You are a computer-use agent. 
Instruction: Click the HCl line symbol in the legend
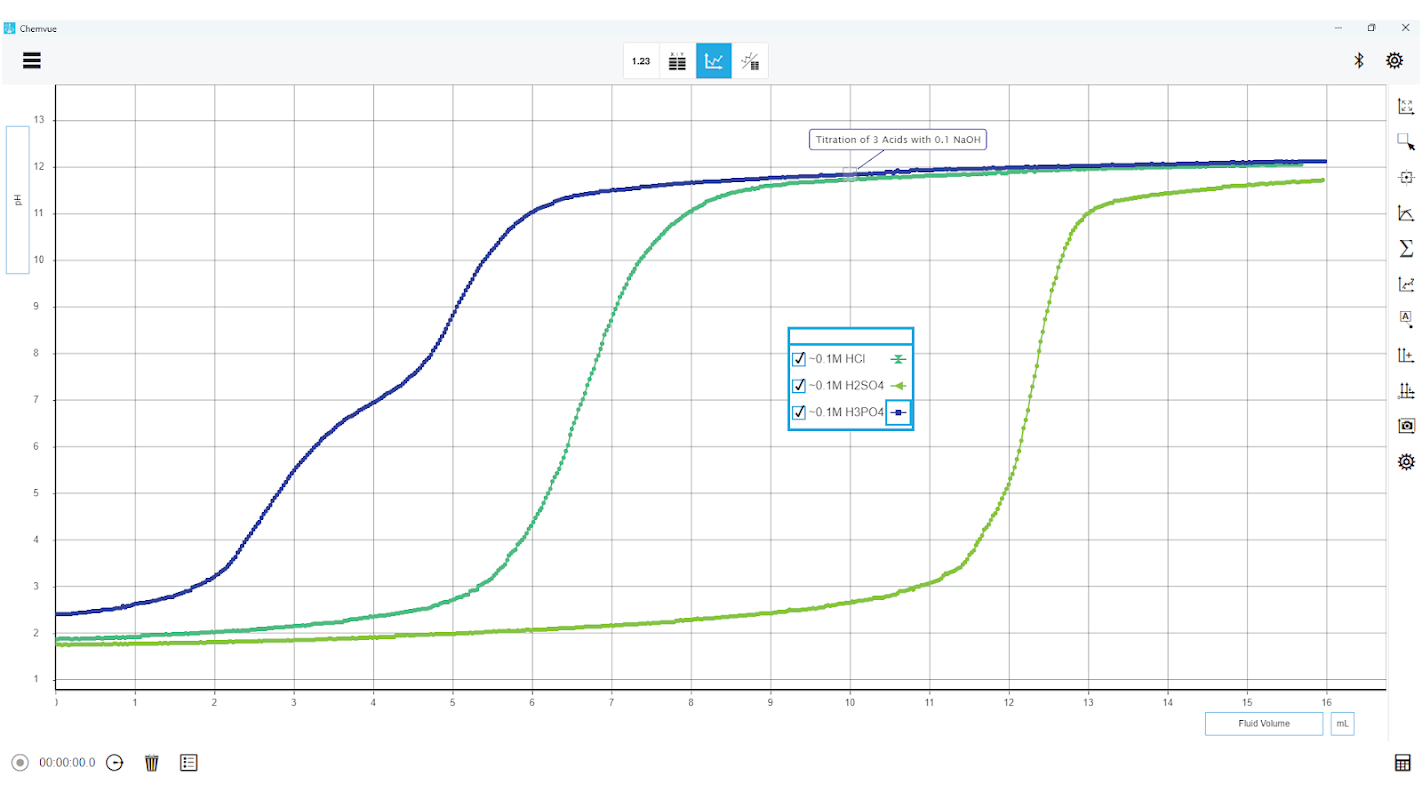pos(897,359)
